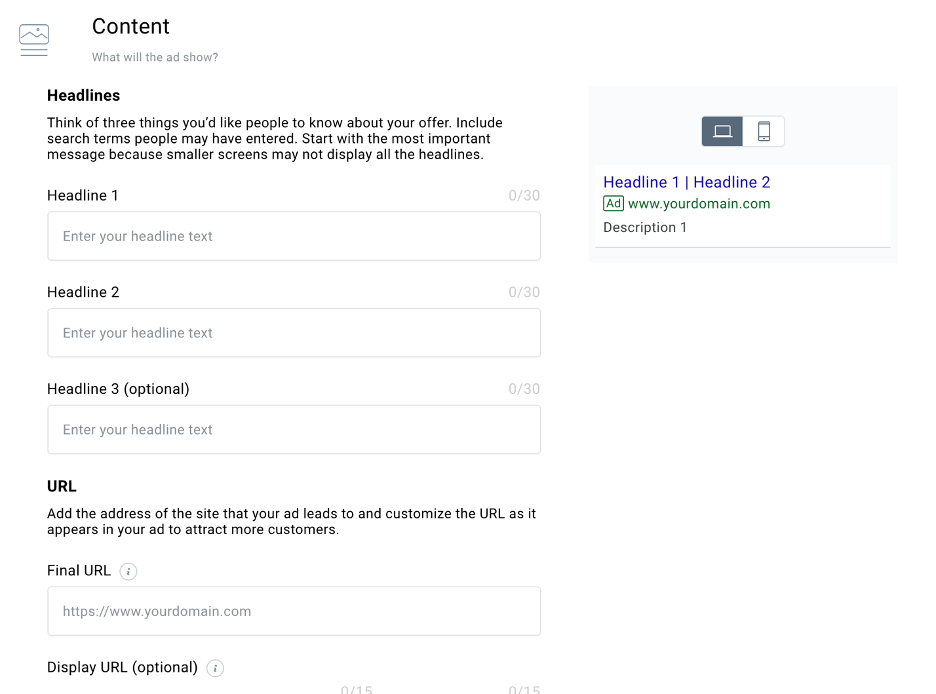
Task: Focus the Headline 3 optional text field
Action: pyautogui.click(x=294, y=429)
